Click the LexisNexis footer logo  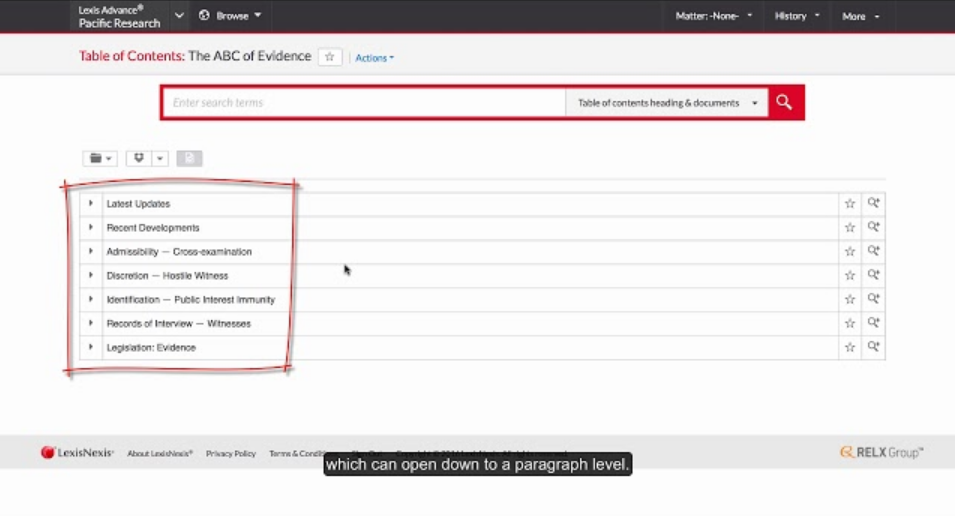(x=77, y=453)
